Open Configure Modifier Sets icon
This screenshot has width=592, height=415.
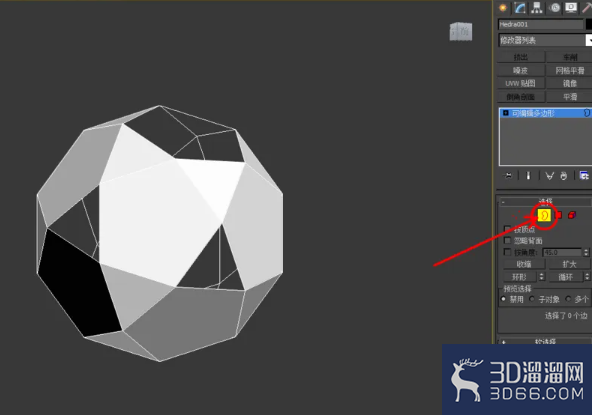pos(584,176)
